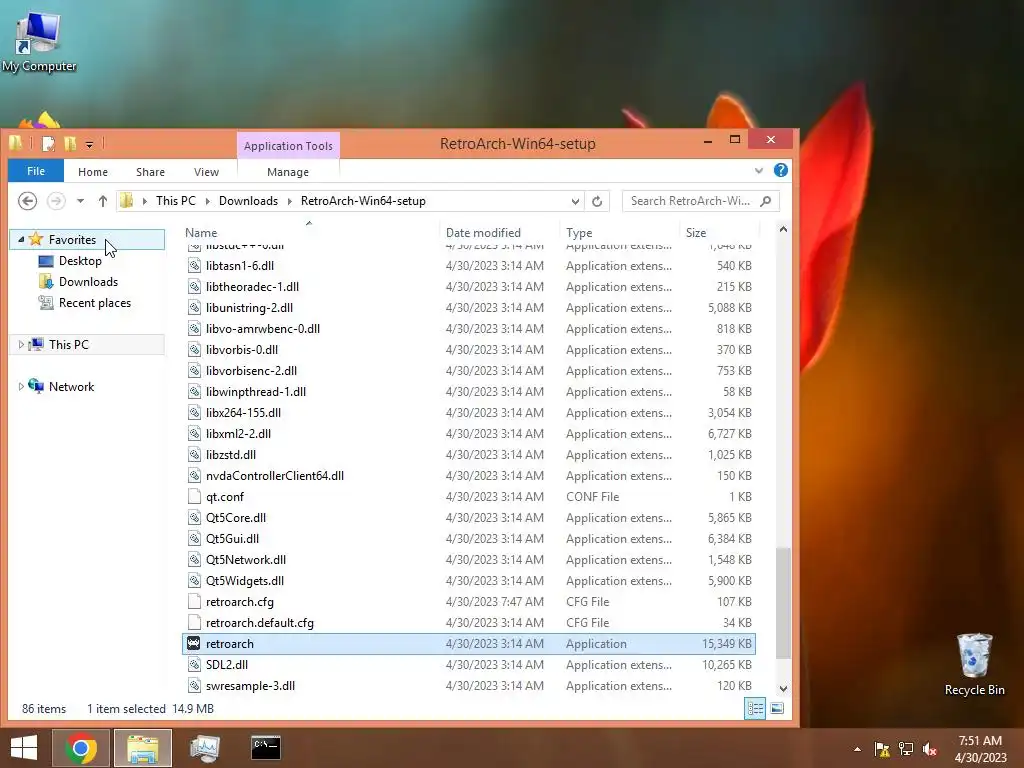Select Downloads under Favorites

coord(88,281)
